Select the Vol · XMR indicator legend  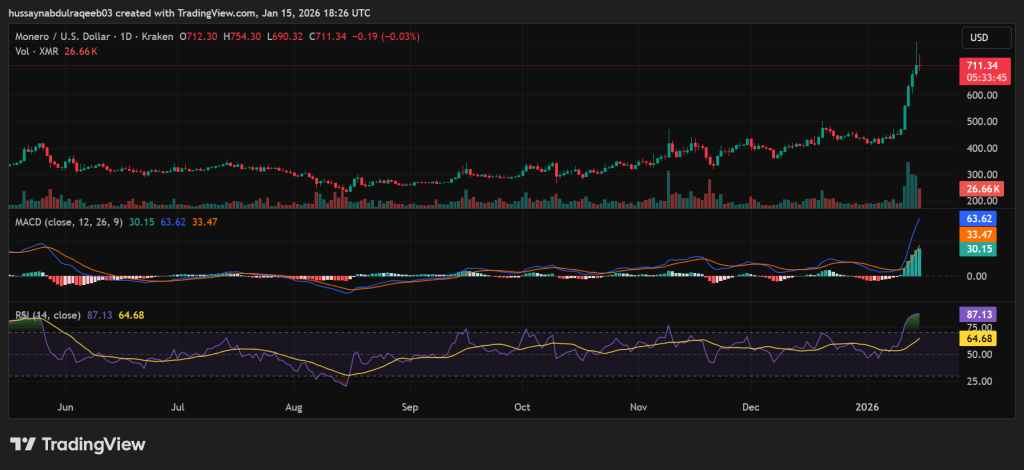(x=37, y=51)
